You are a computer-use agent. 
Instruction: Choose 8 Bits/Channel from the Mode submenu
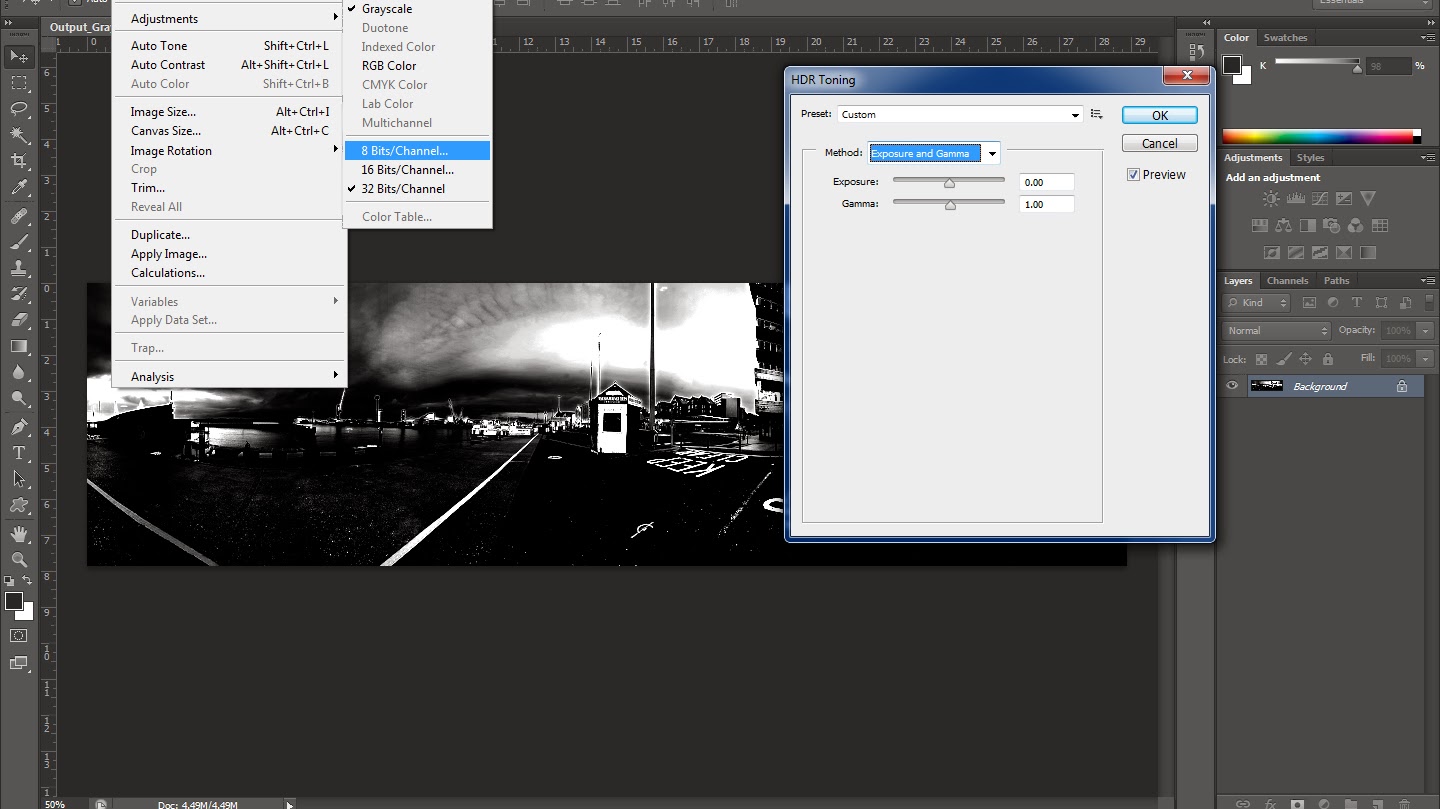(x=417, y=151)
